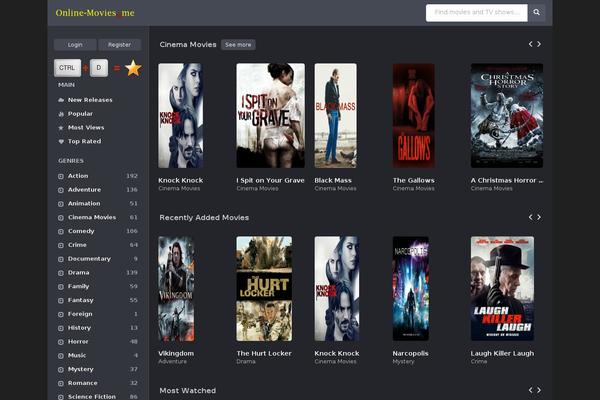Open Most Views in main menu
Viewport: 600px width, 400px height.
click(86, 127)
